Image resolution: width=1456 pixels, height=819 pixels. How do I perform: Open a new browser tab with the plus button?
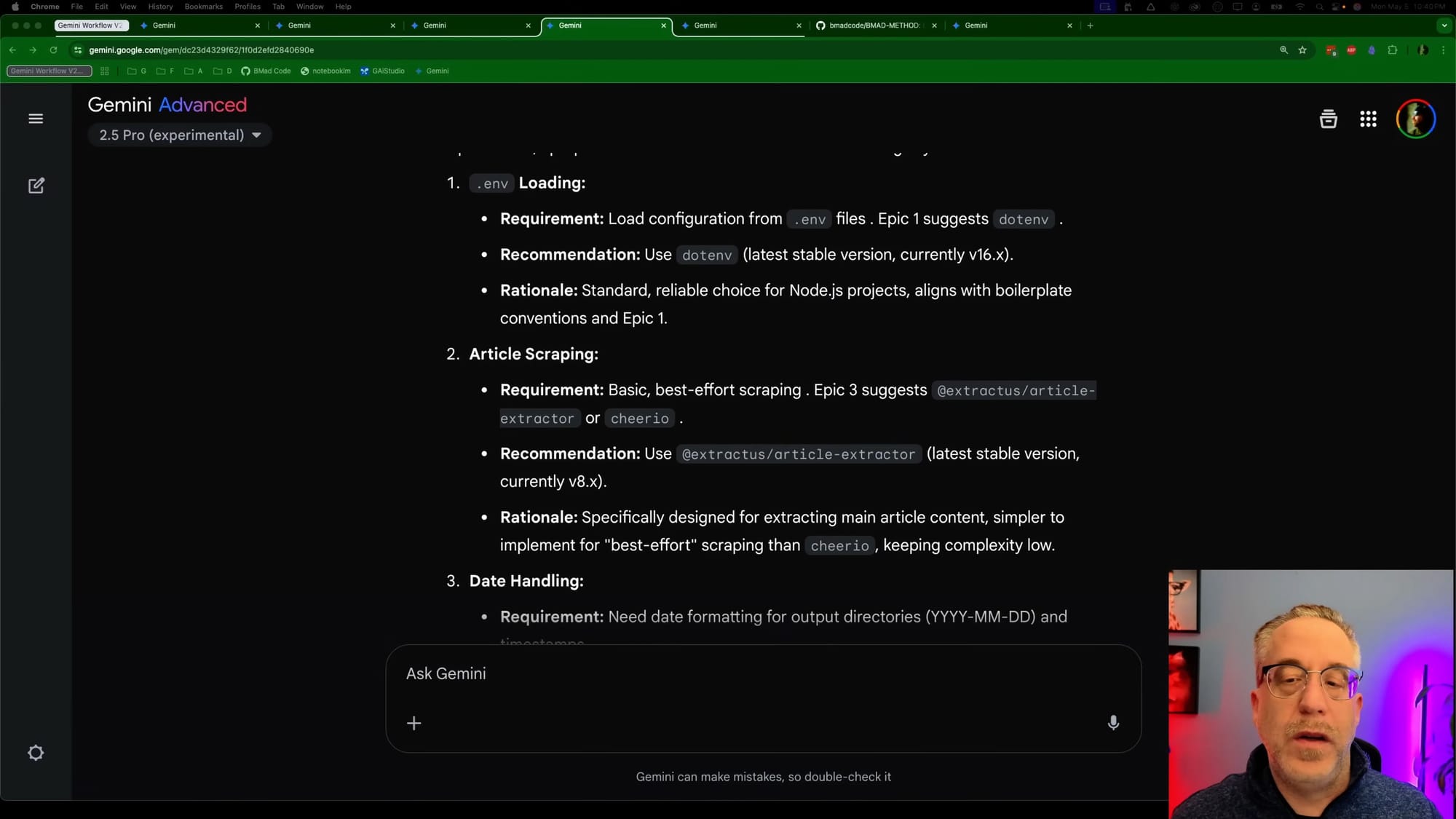(1090, 25)
